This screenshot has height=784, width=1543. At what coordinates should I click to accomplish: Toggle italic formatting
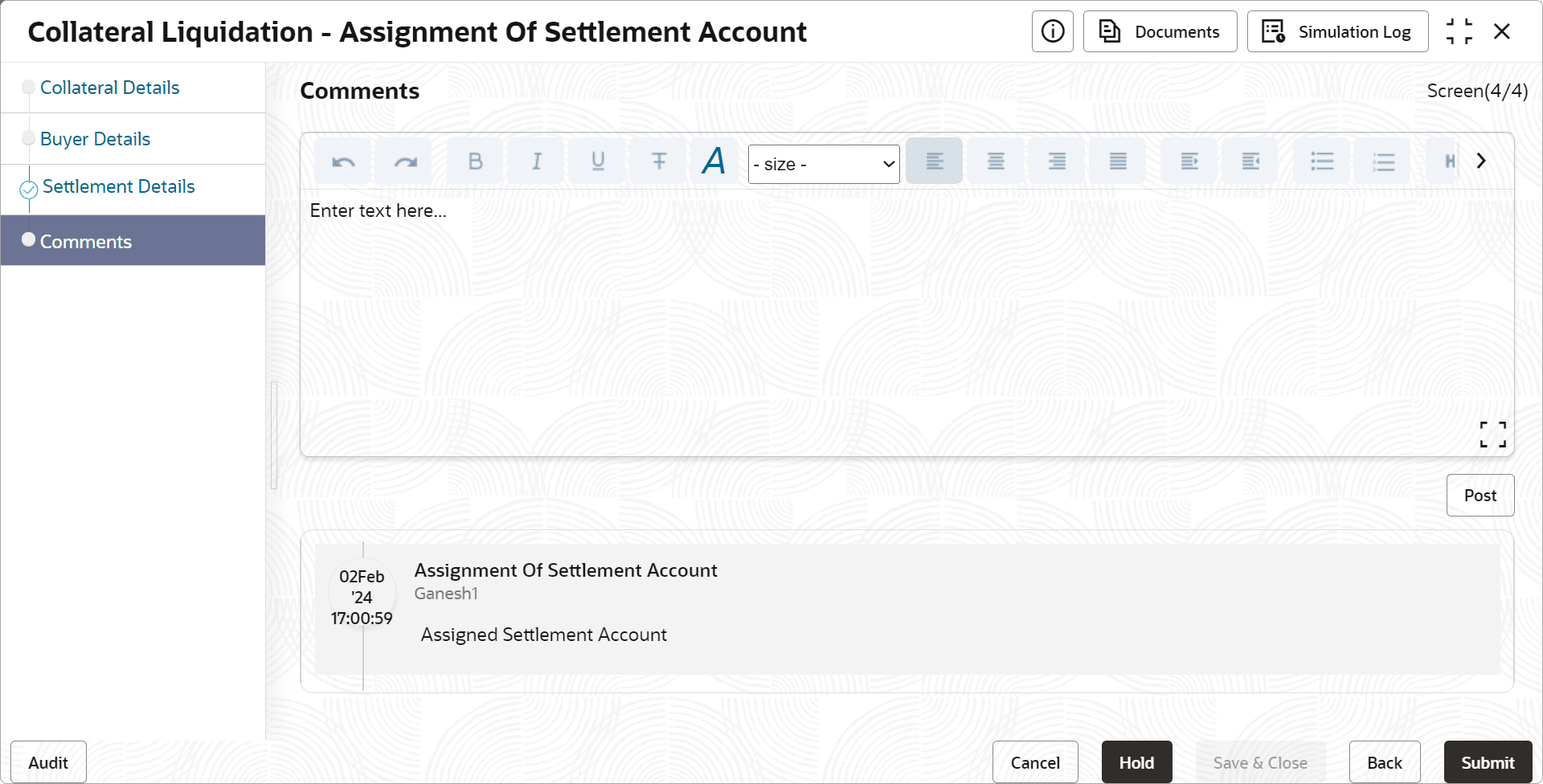(x=536, y=161)
